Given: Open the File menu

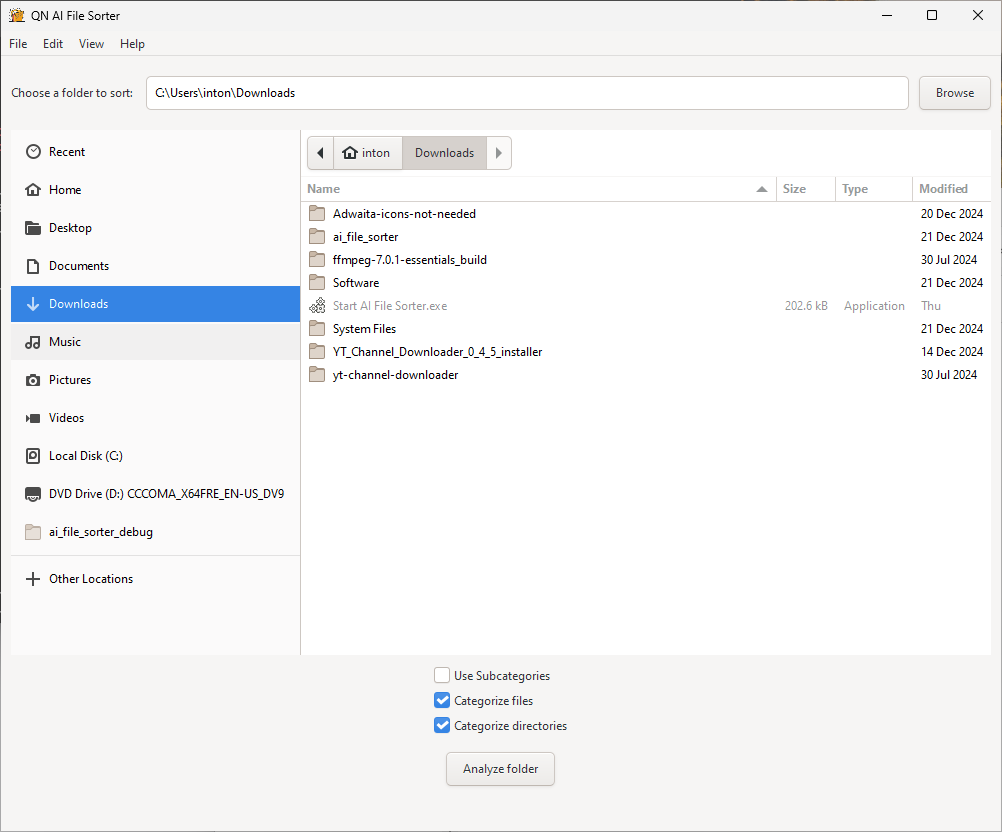Looking at the screenshot, I should (17, 43).
